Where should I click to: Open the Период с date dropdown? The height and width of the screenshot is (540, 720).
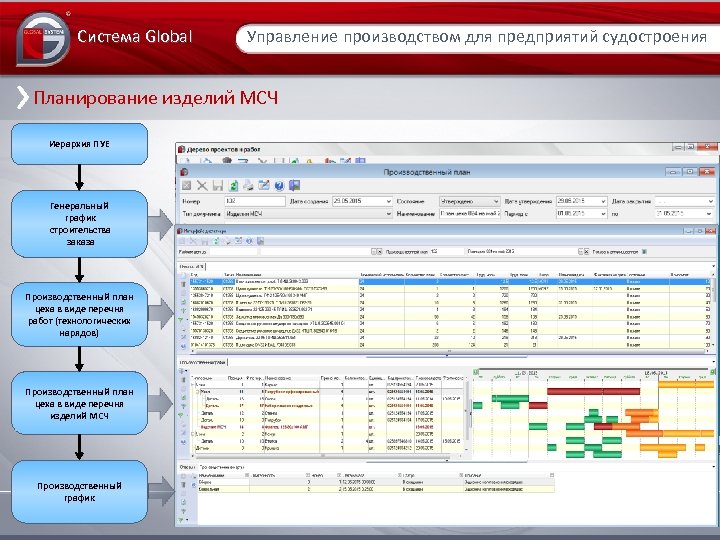coord(603,214)
